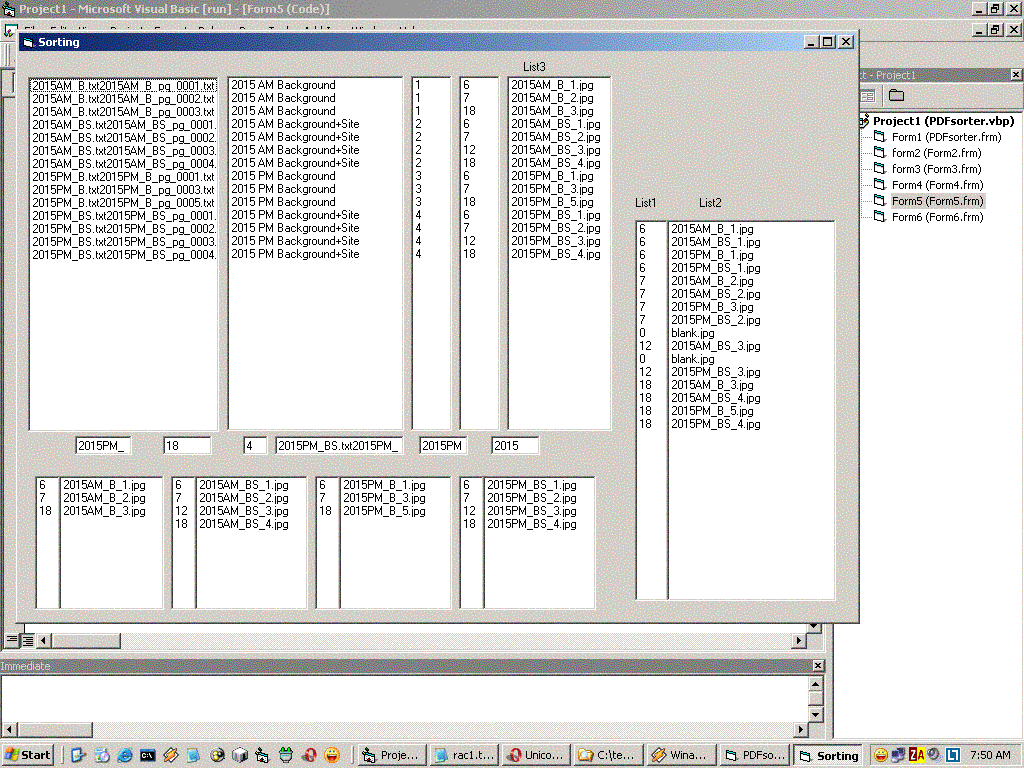
Task: Switch to Procedure View in code window
Action: [12, 640]
